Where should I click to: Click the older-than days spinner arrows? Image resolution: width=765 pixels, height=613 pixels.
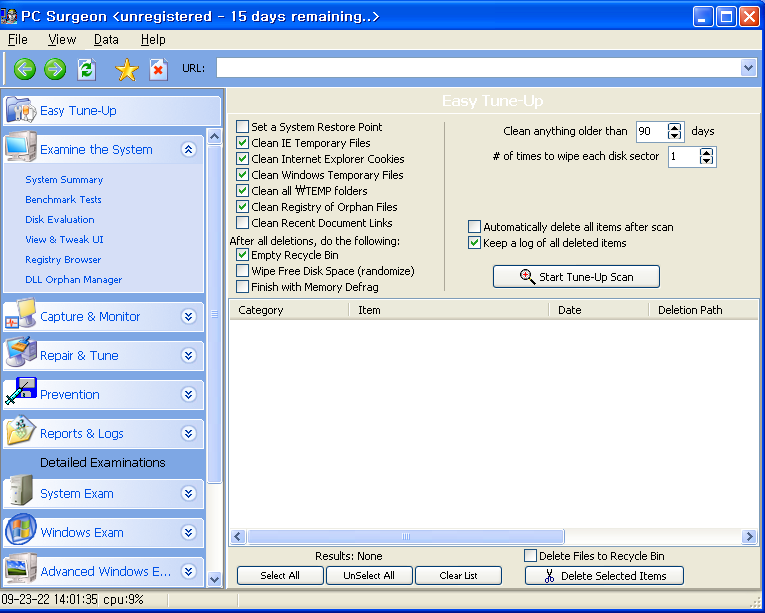674,131
